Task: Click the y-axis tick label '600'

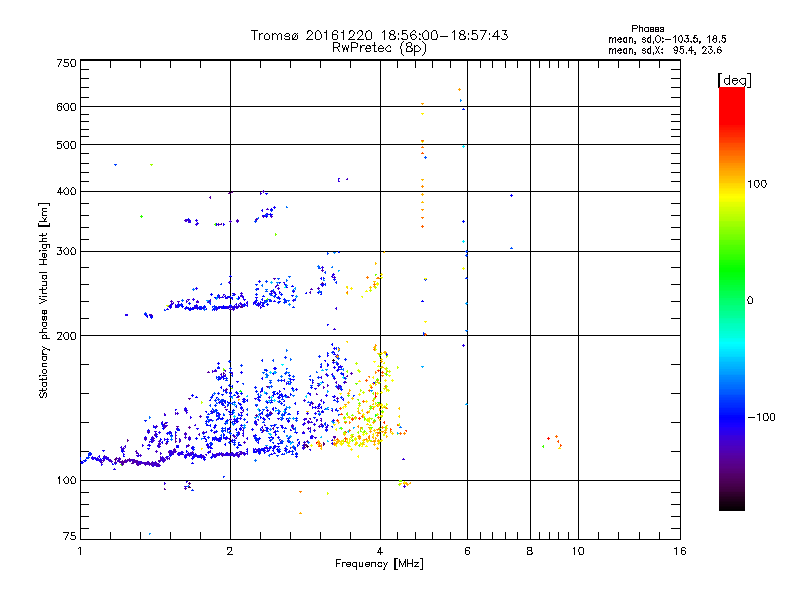Action: click(66, 107)
